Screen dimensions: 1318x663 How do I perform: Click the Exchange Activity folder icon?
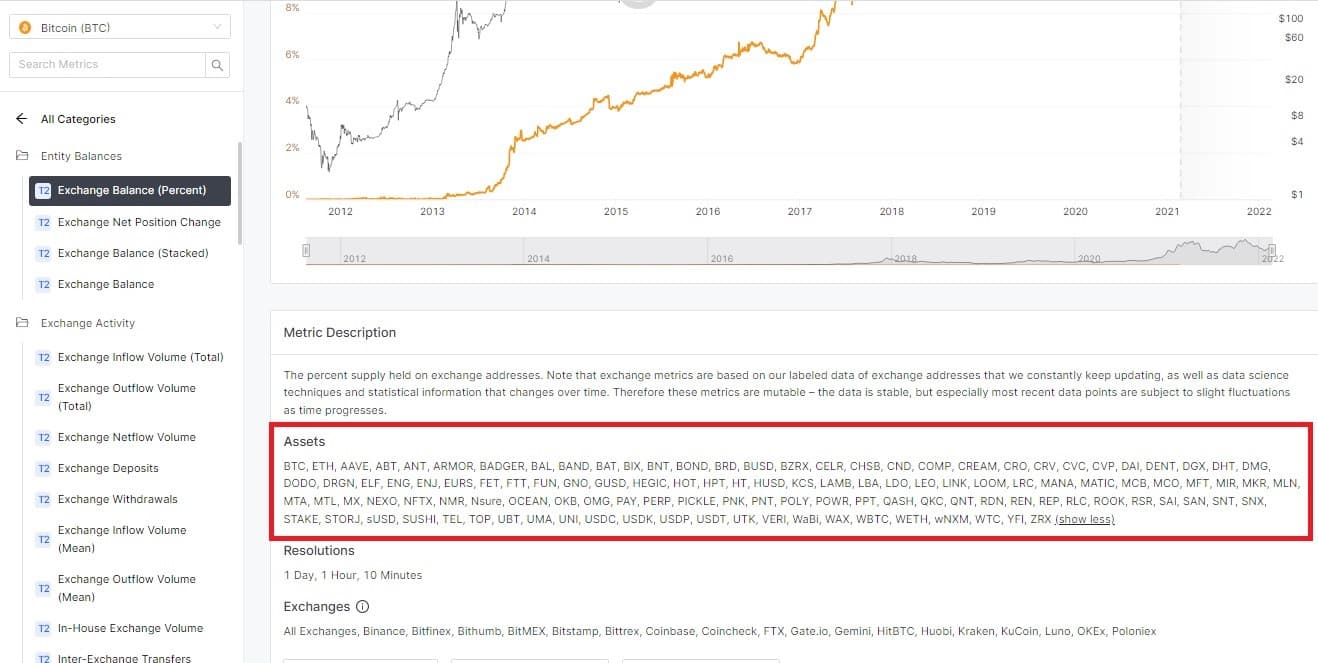coord(22,323)
